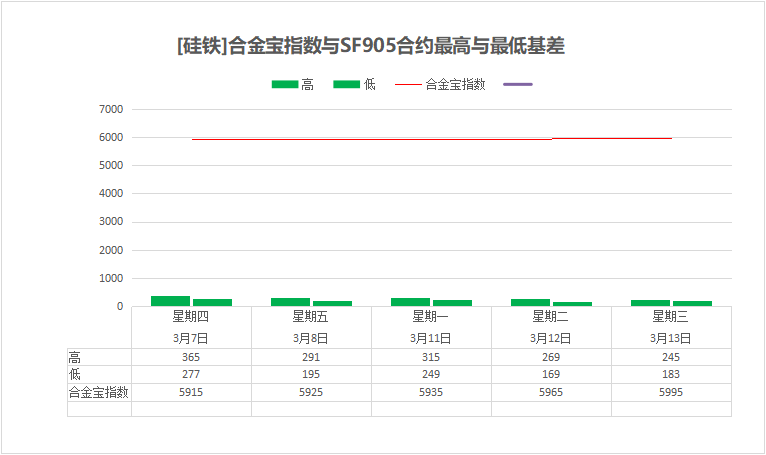Click the table cell with value 183
The height and width of the screenshot is (455, 766).
coord(671,375)
